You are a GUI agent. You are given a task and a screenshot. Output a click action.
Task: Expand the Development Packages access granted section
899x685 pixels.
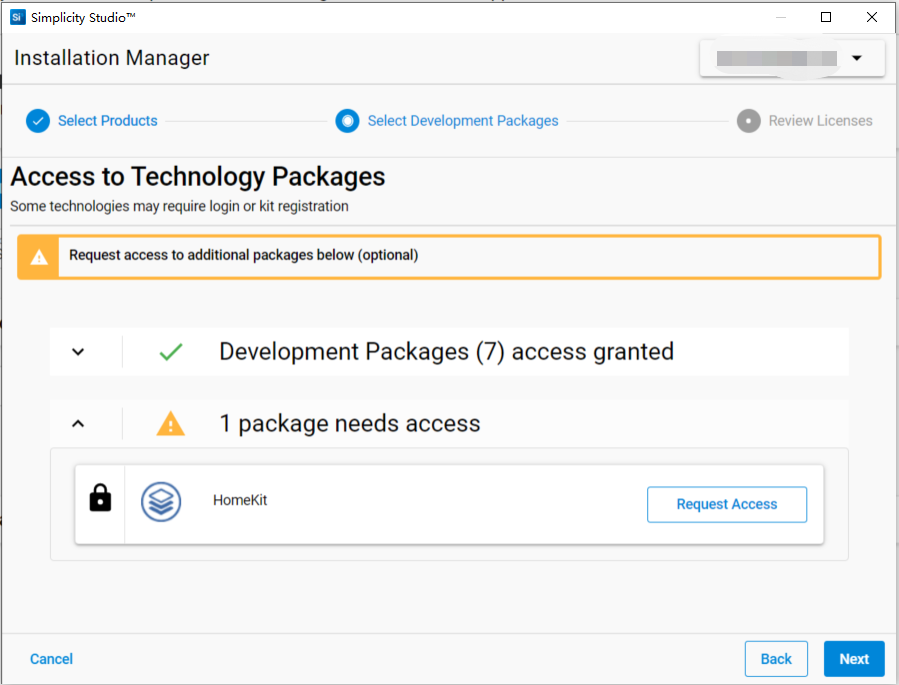point(78,352)
